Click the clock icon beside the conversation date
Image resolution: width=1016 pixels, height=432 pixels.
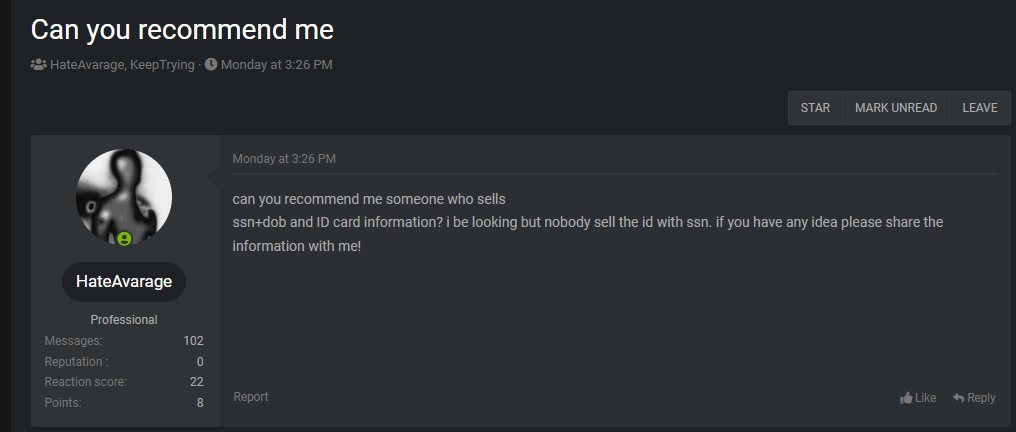coord(211,65)
